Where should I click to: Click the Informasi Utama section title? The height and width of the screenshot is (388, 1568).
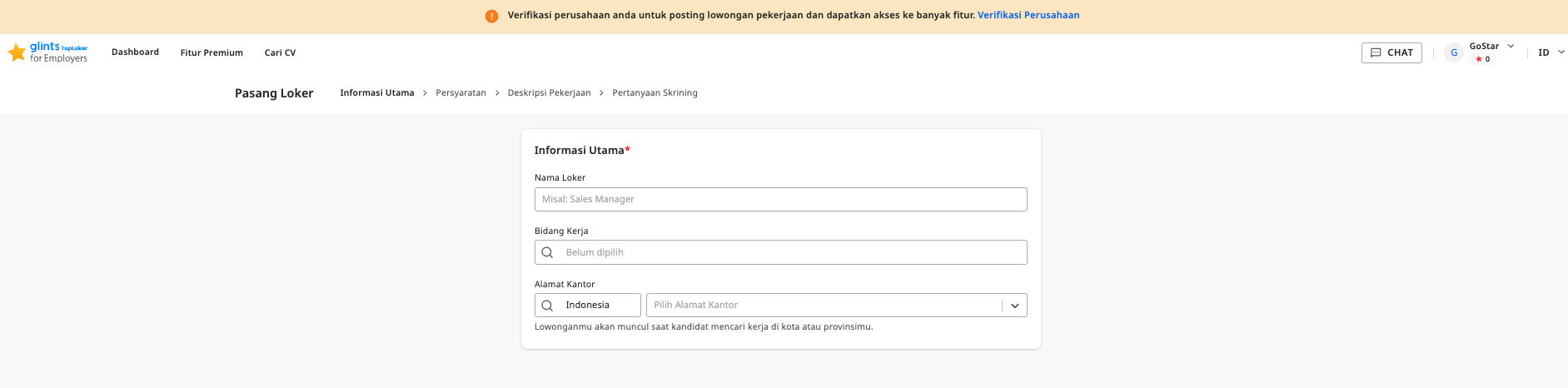582,150
